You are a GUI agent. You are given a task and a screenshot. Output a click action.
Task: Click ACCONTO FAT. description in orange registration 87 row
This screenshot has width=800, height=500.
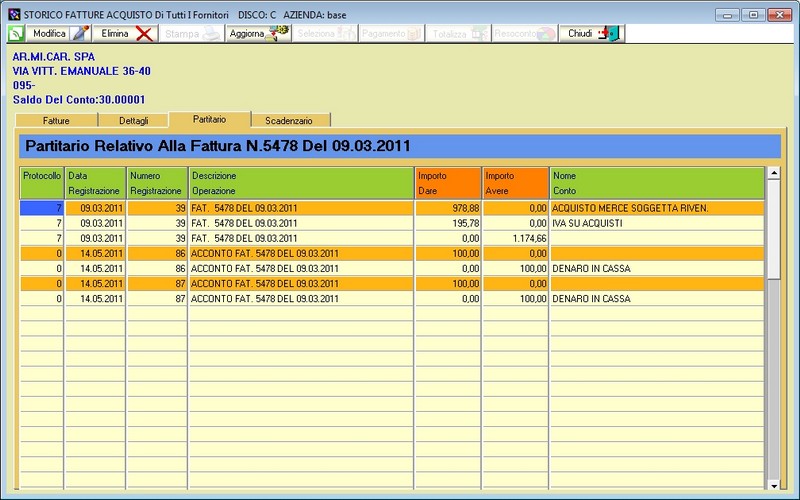click(264, 284)
